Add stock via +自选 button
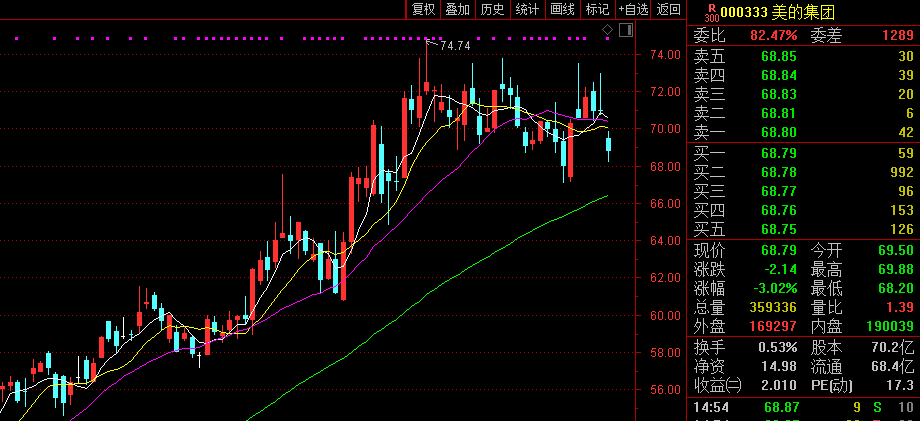 (x=634, y=9)
